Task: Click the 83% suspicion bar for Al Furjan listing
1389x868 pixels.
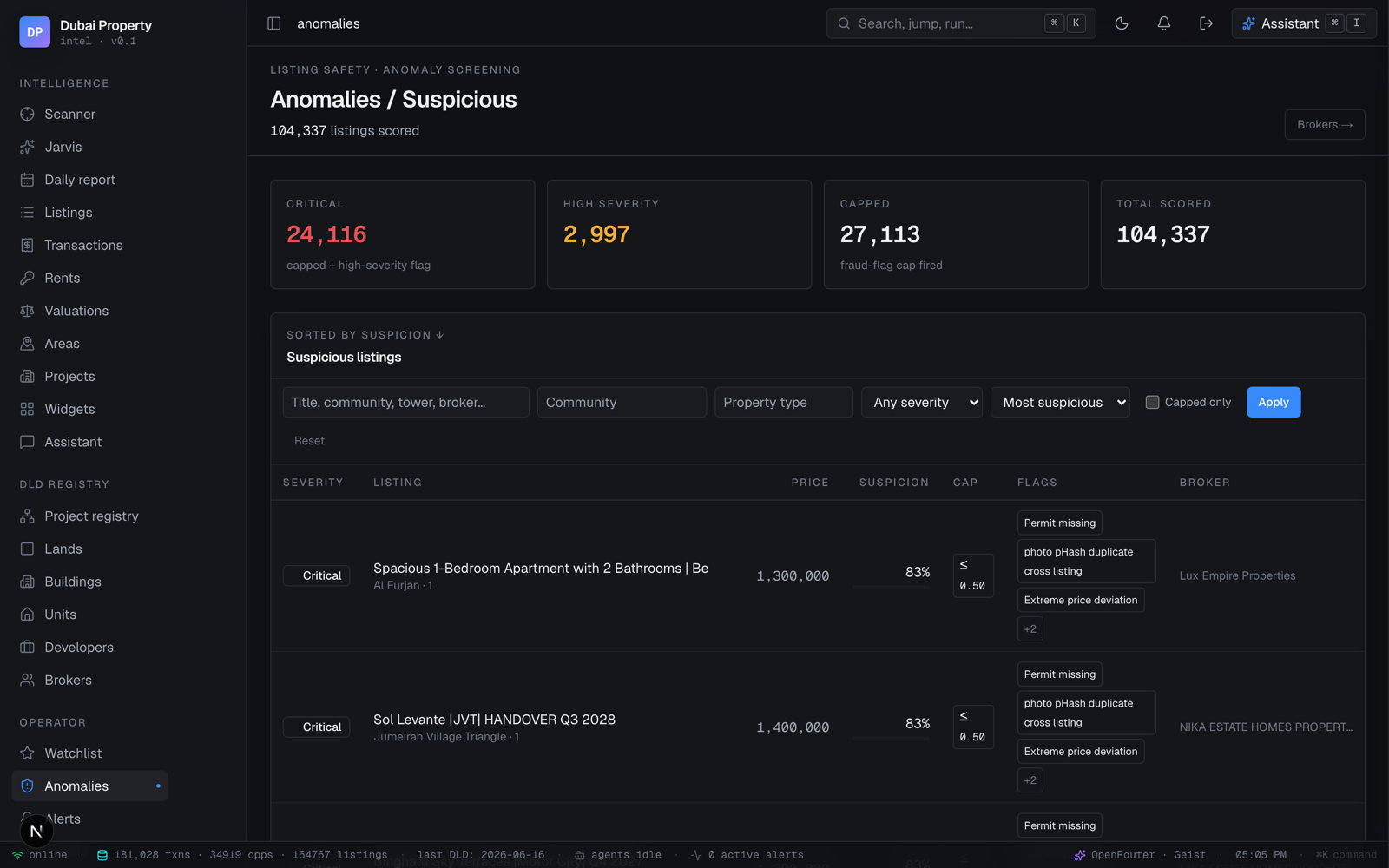Action: tap(891, 588)
